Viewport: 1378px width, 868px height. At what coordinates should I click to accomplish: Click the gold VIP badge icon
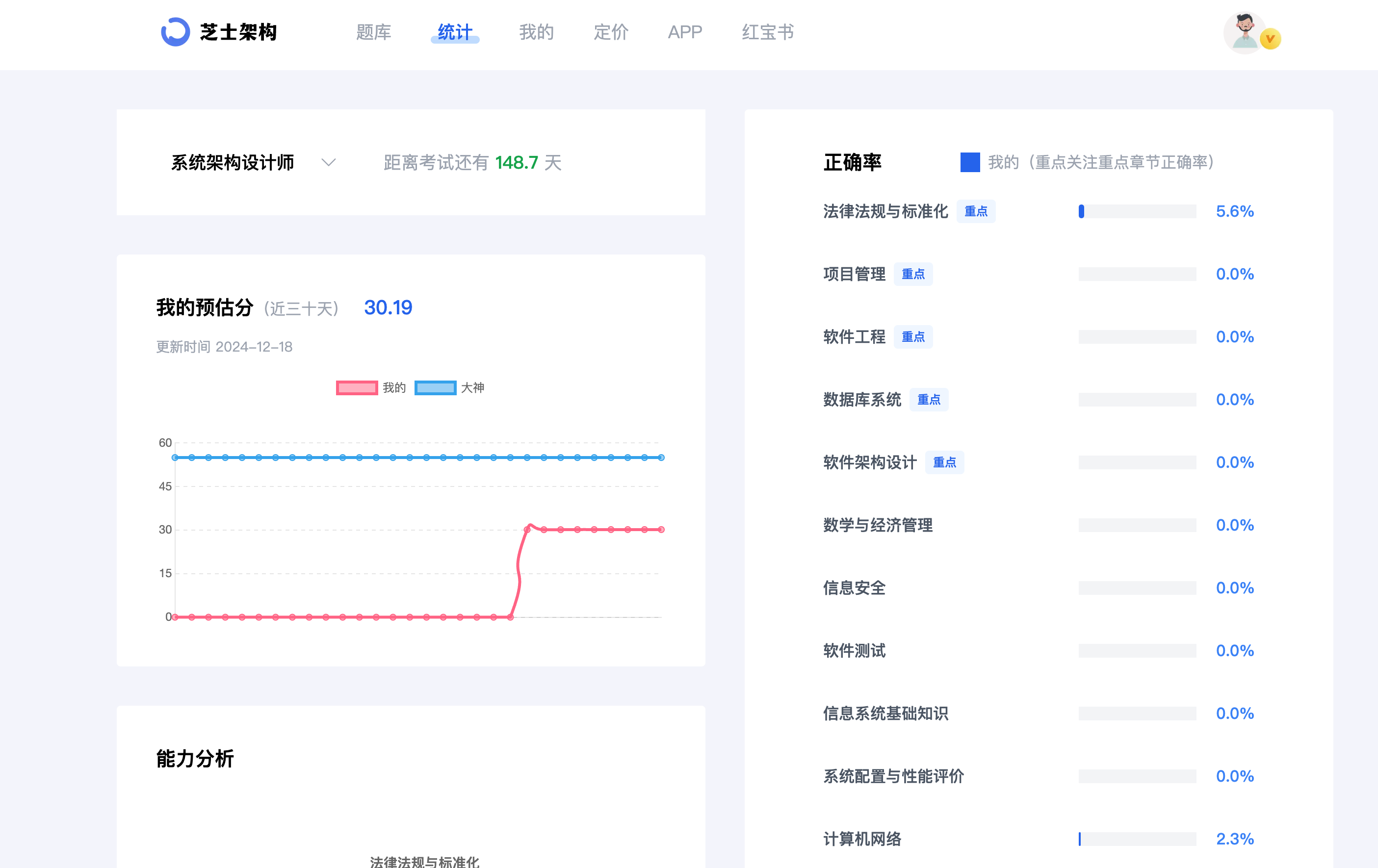(x=1271, y=39)
